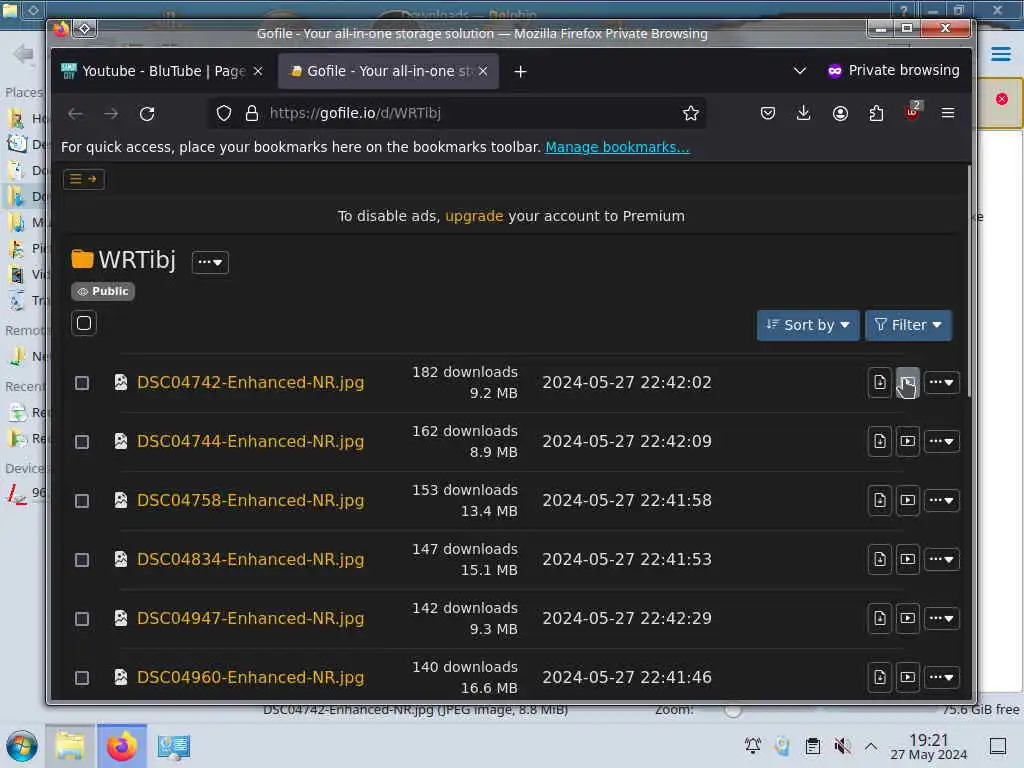
Task: Open more options for DSC04742-Enhanced-NR.jpg
Action: (x=942, y=383)
